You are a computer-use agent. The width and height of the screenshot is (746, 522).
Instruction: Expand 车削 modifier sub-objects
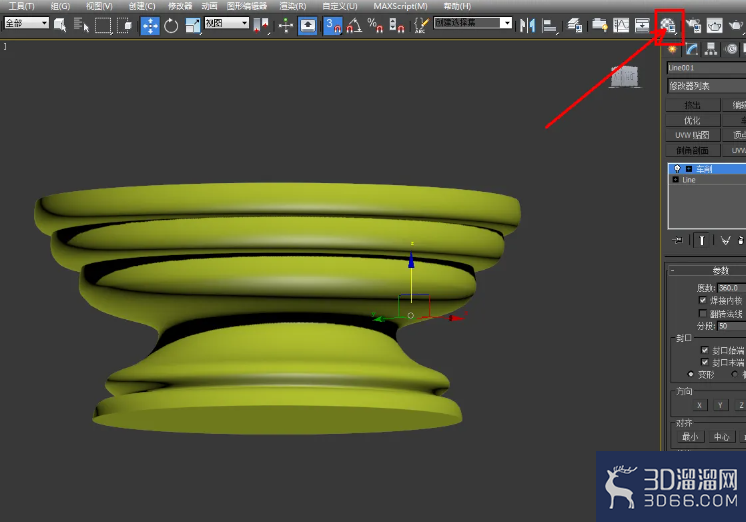click(688, 169)
